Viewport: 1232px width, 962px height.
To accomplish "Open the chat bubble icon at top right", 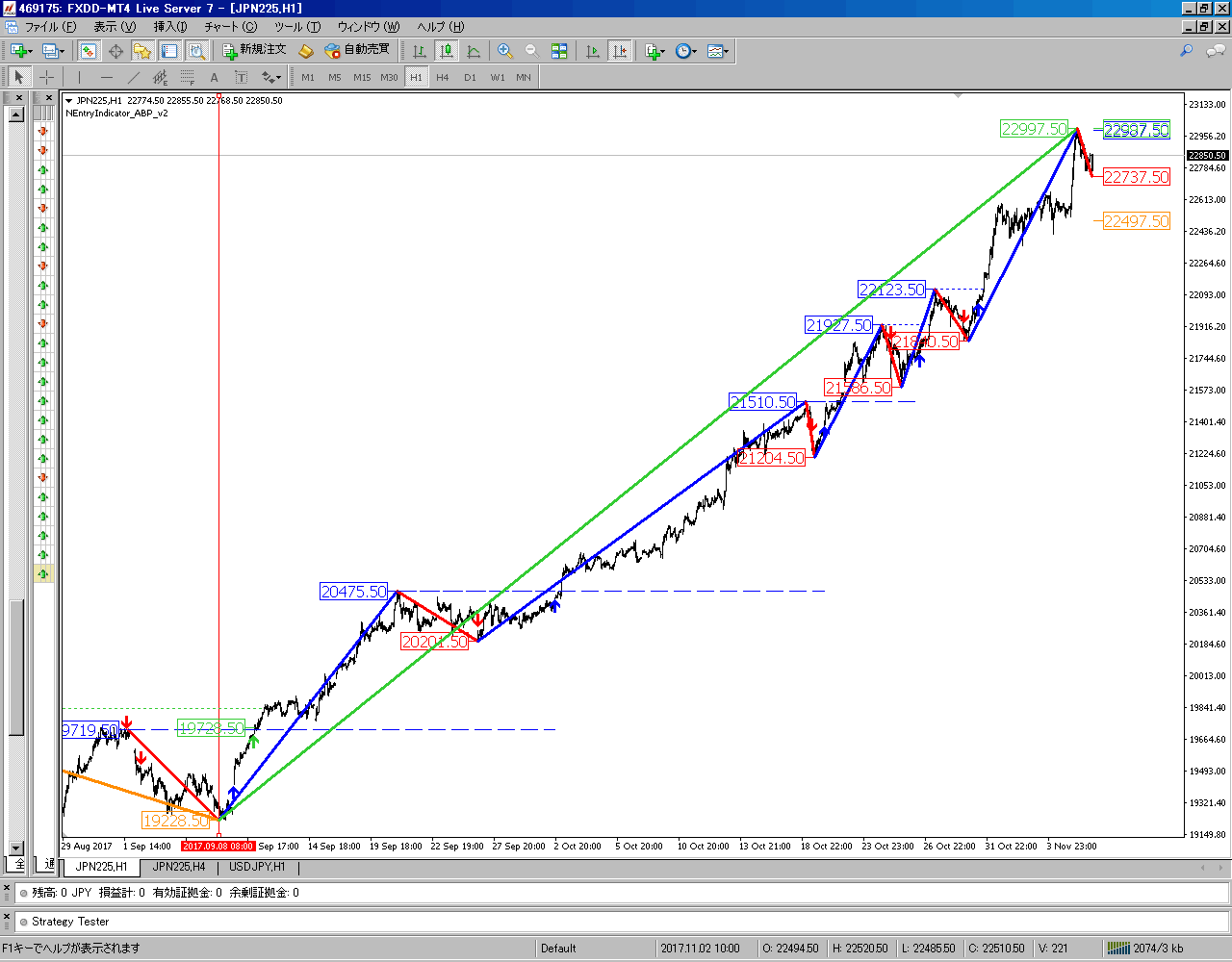I will point(1217,51).
